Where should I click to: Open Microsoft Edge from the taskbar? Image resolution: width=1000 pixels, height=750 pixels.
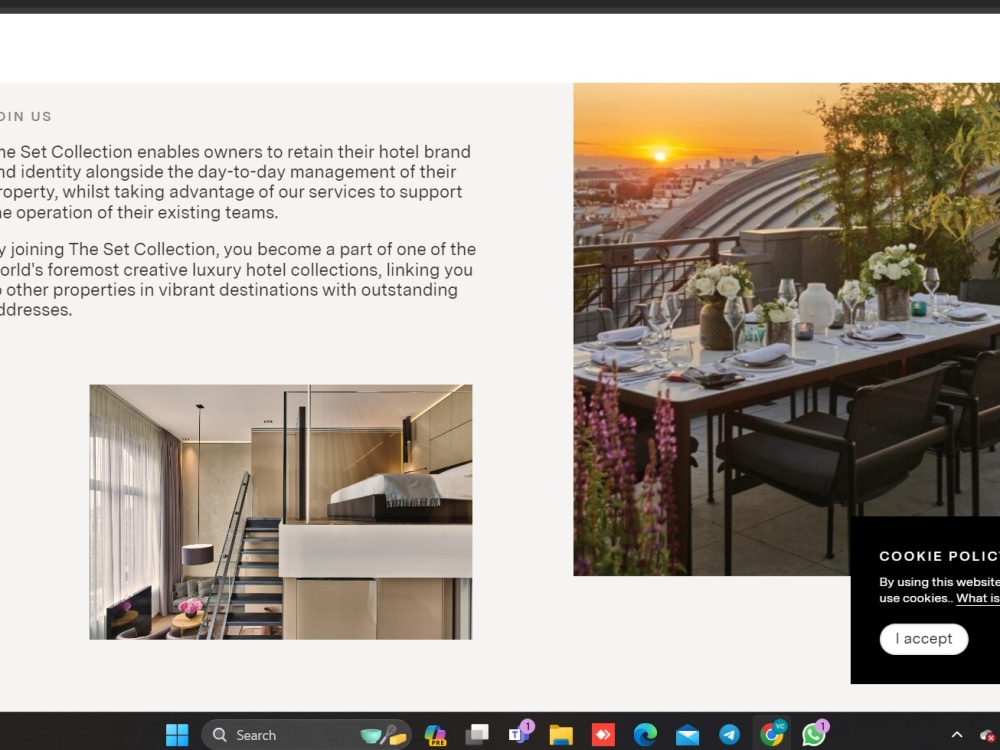pyautogui.click(x=645, y=734)
